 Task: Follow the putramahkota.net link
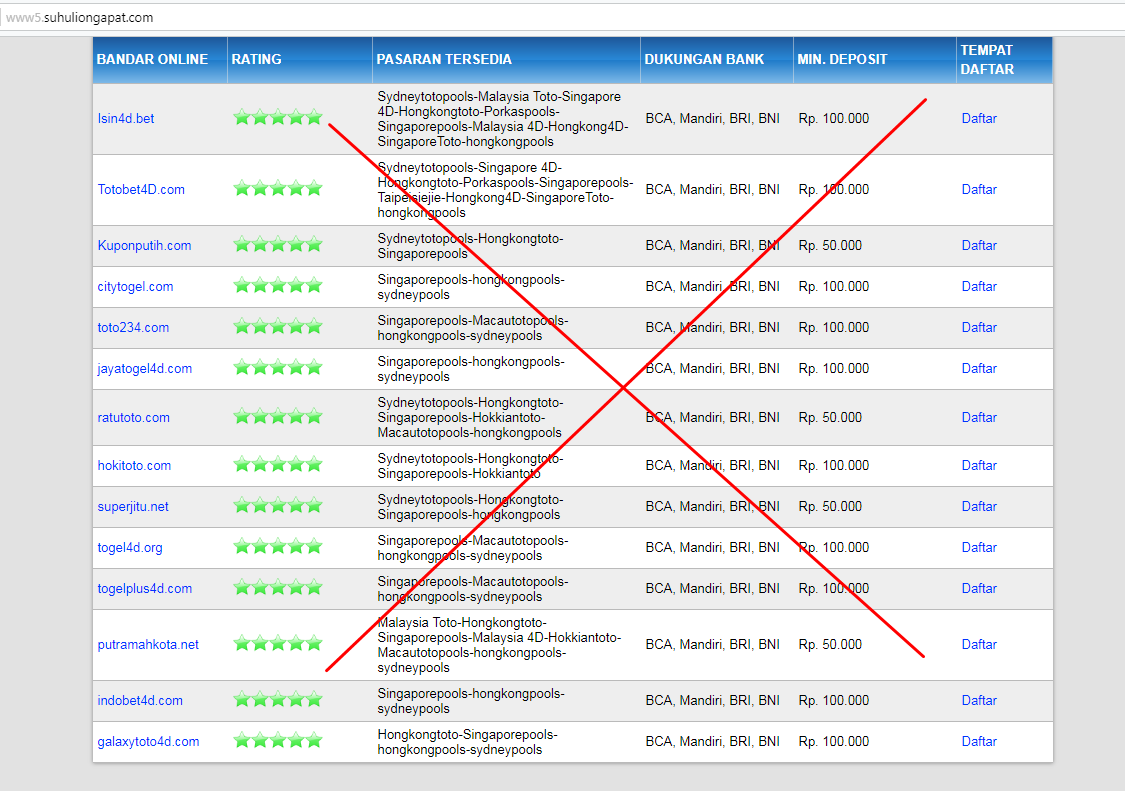pyautogui.click(x=148, y=644)
